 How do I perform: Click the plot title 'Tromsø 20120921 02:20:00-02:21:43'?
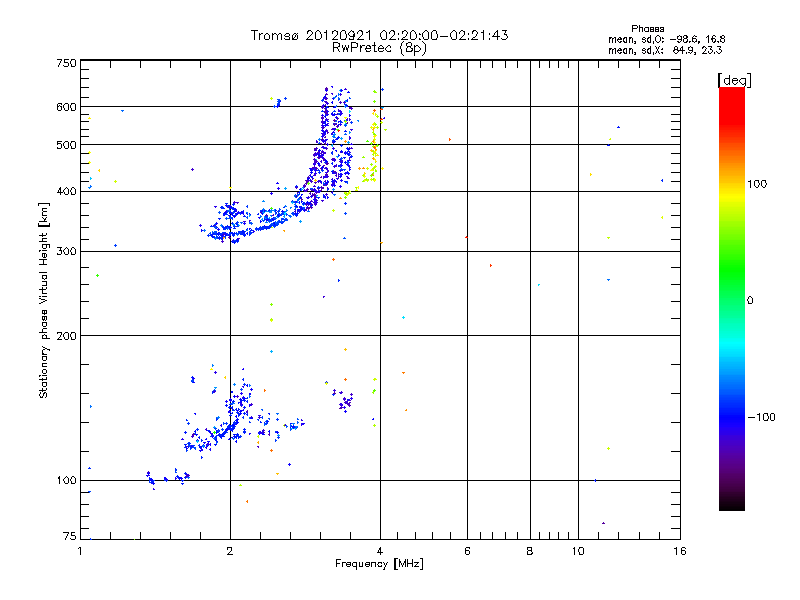379,35
